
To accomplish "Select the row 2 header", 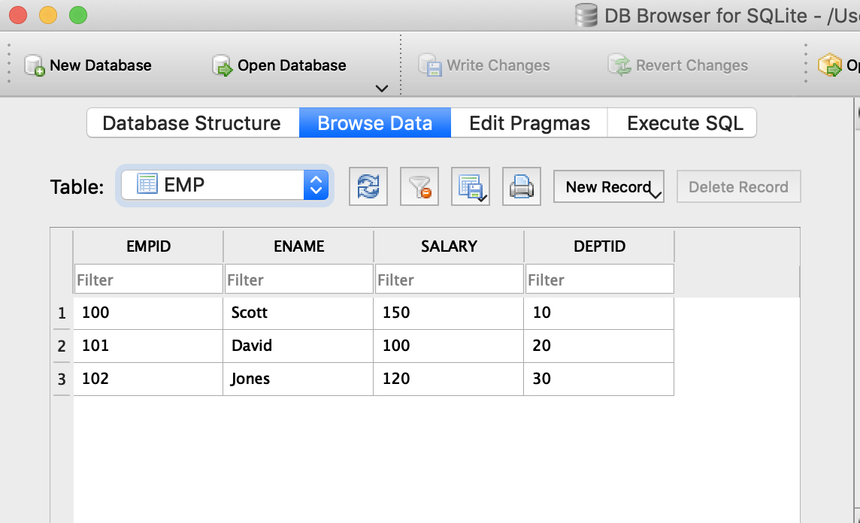I will pyautogui.click(x=61, y=346).
